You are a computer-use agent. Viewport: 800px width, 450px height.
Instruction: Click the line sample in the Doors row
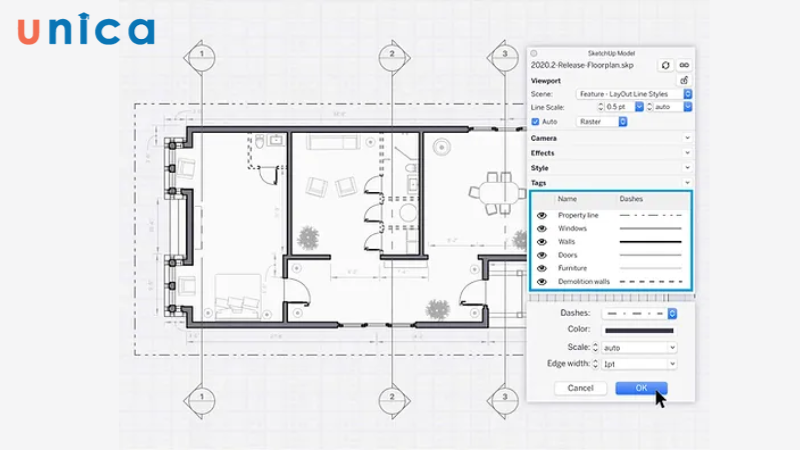click(651, 255)
